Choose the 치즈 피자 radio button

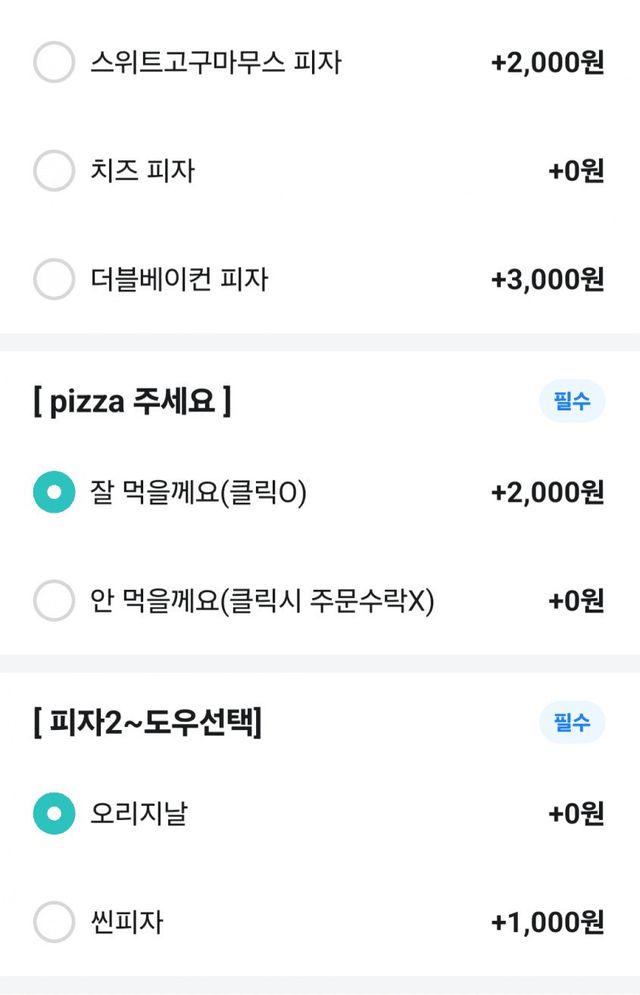[54, 171]
